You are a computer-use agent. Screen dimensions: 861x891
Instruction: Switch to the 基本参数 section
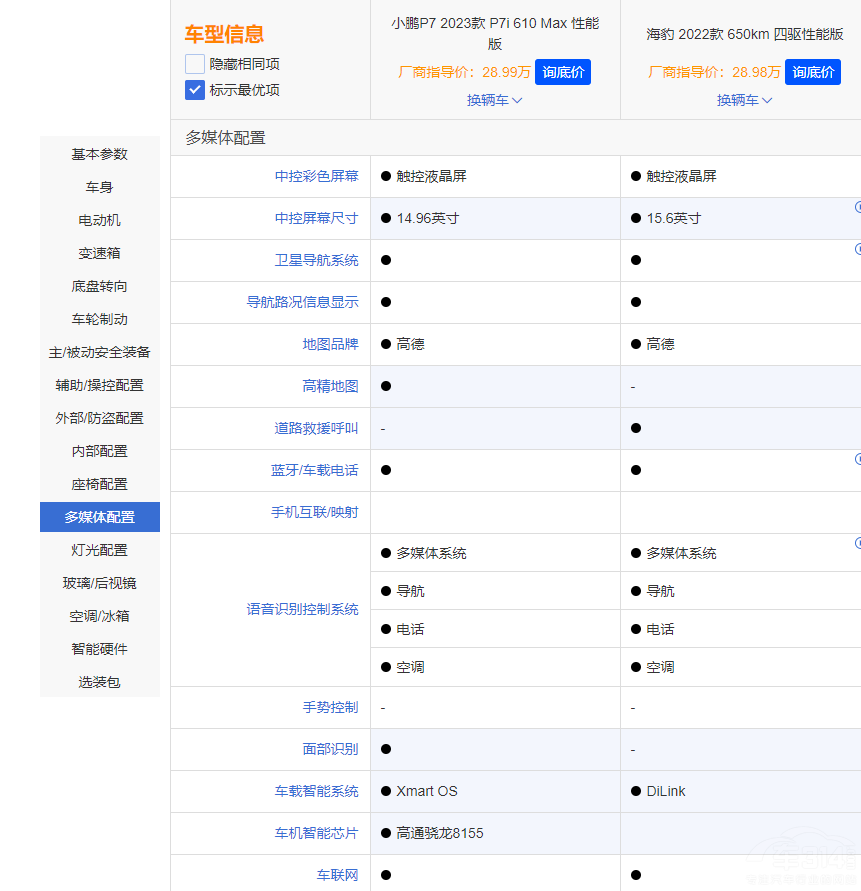click(x=99, y=154)
